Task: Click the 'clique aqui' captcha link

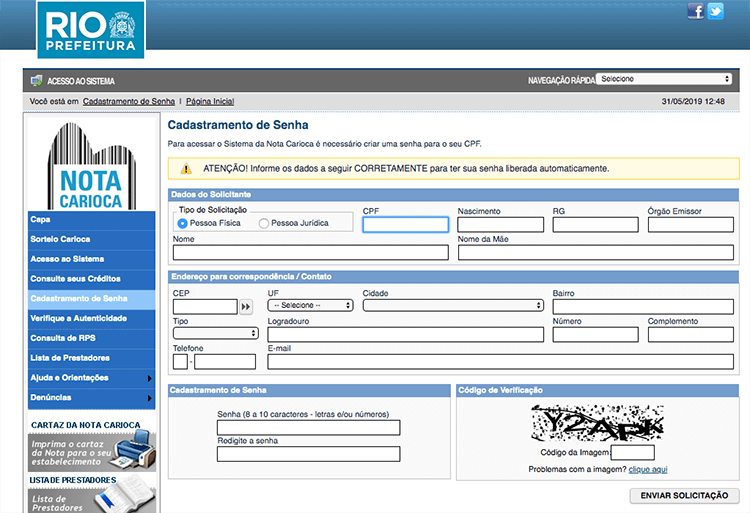Action: pos(648,469)
